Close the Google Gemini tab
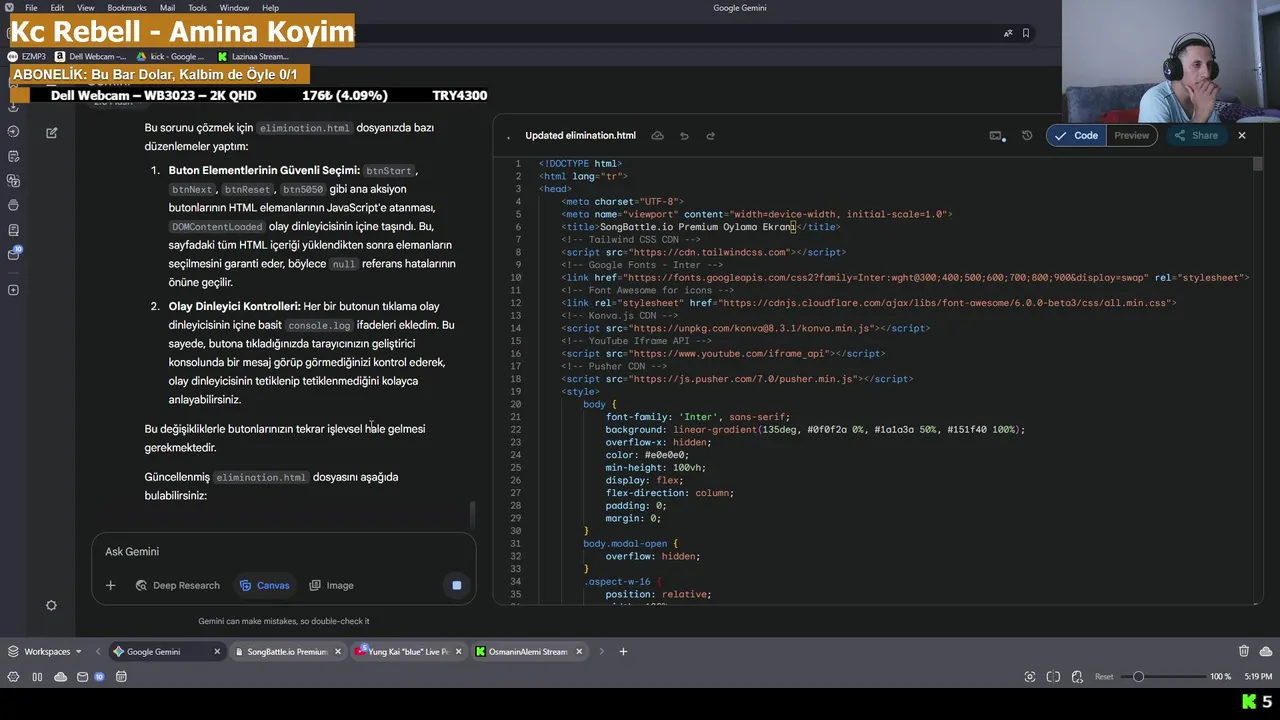 click(217, 652)
